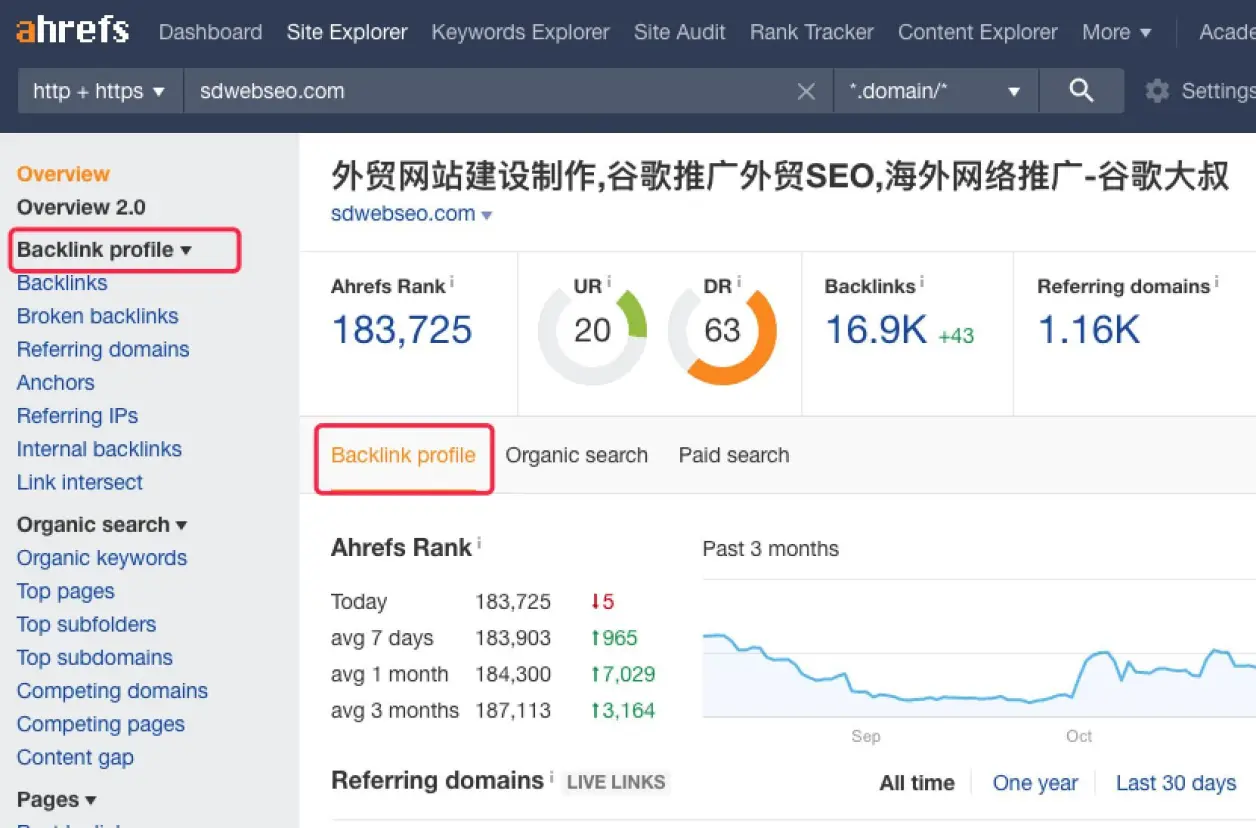This screenshot has width=1256, height=828.
Task: Click info icon beside Referring domains metric
Action: (1216, 284)
